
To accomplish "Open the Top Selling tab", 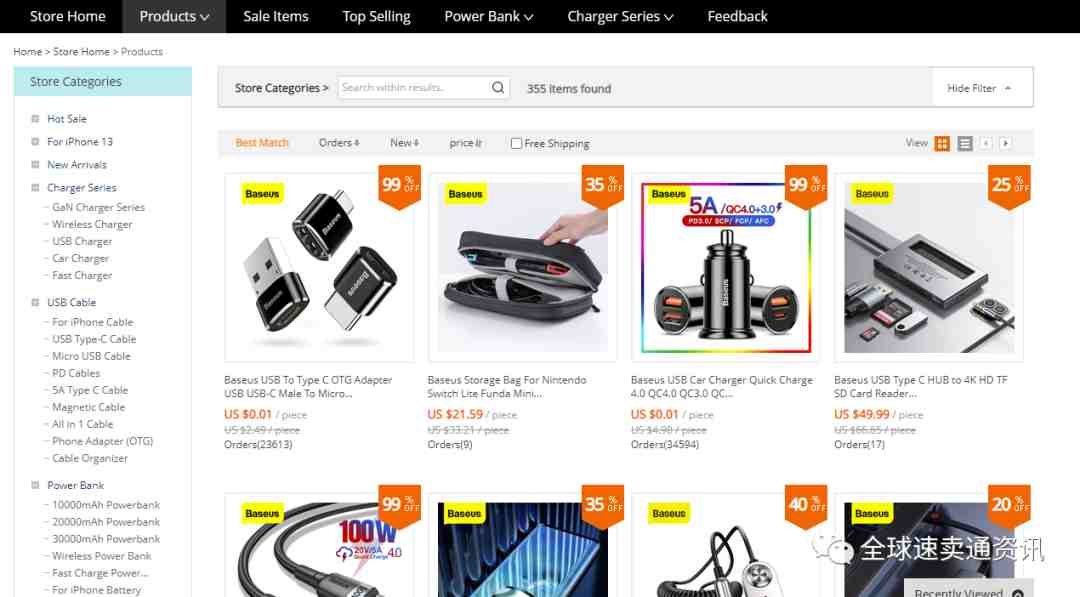I will point(376,17).
